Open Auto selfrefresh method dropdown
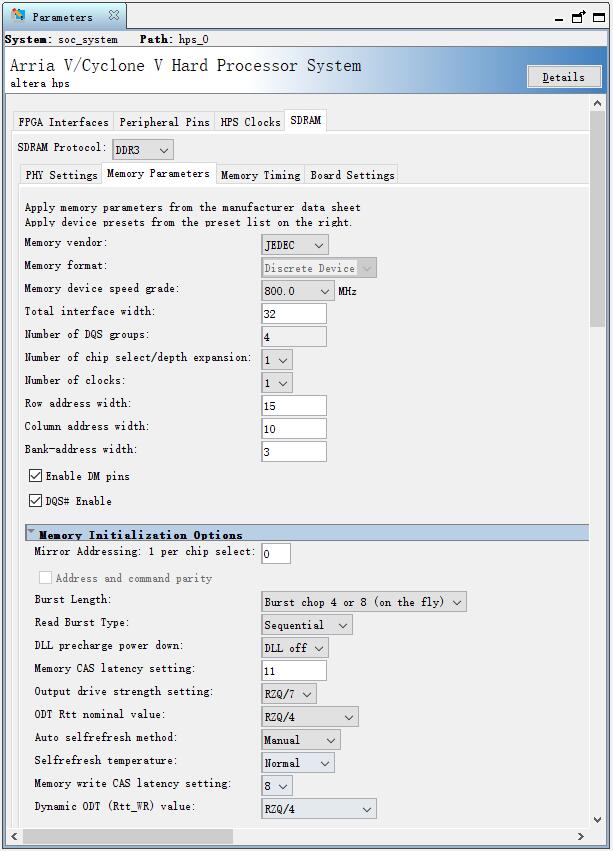Screen dimensions: 613x851 coord(301,740)
